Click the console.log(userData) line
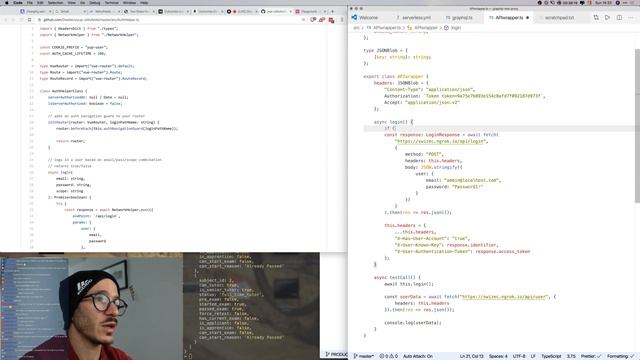Screen dimensions: 640x360 pyautogui.click(x=413, y=322)
